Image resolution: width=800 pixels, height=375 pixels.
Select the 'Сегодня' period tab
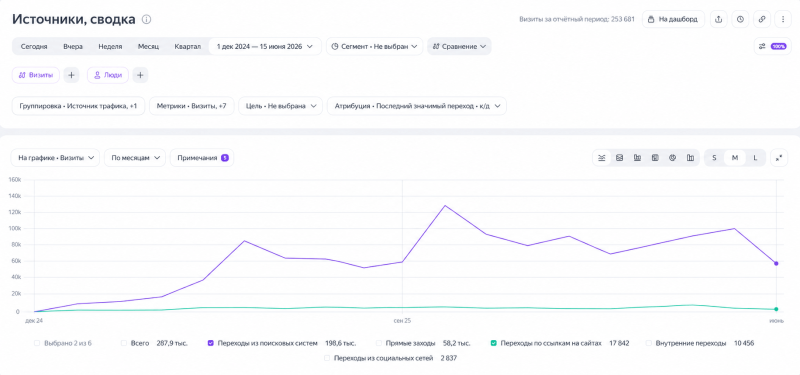[34, 46]
